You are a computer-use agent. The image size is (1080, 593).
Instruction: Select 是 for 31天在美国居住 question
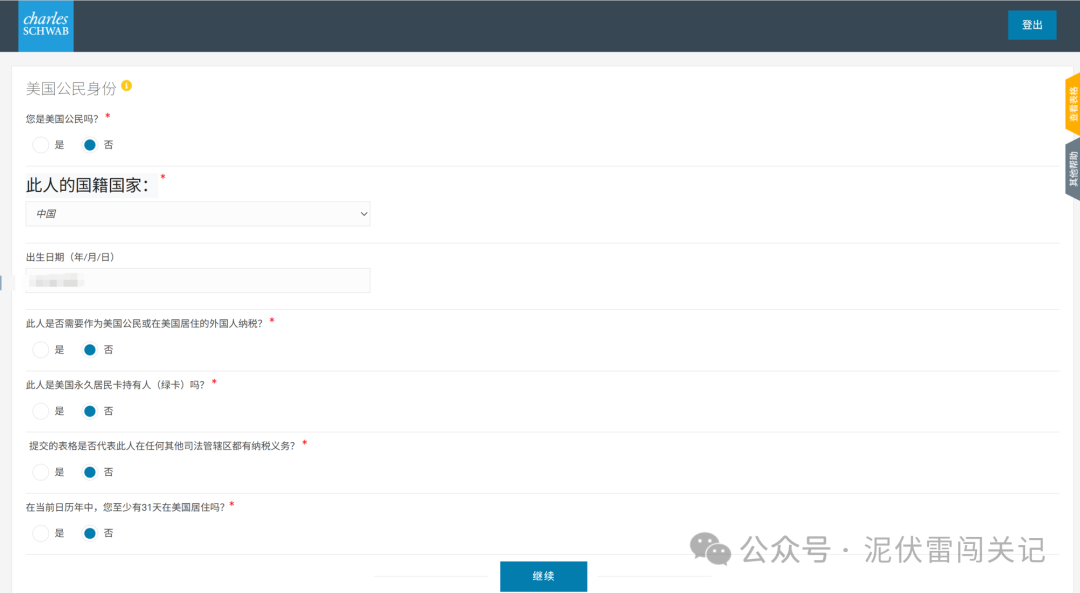[x=41, y=533]
